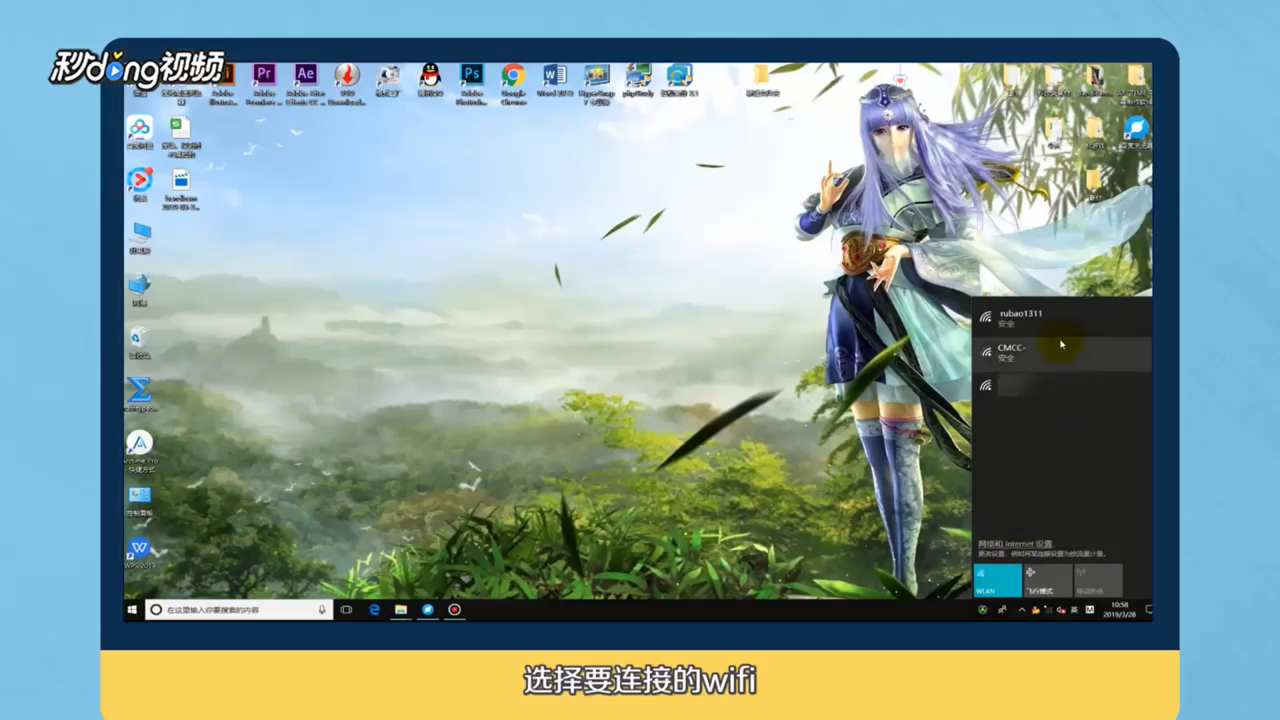Open Adobe Premiere Pro desktop shortcut
1280x720 pixels.
(x=264, y=81)
